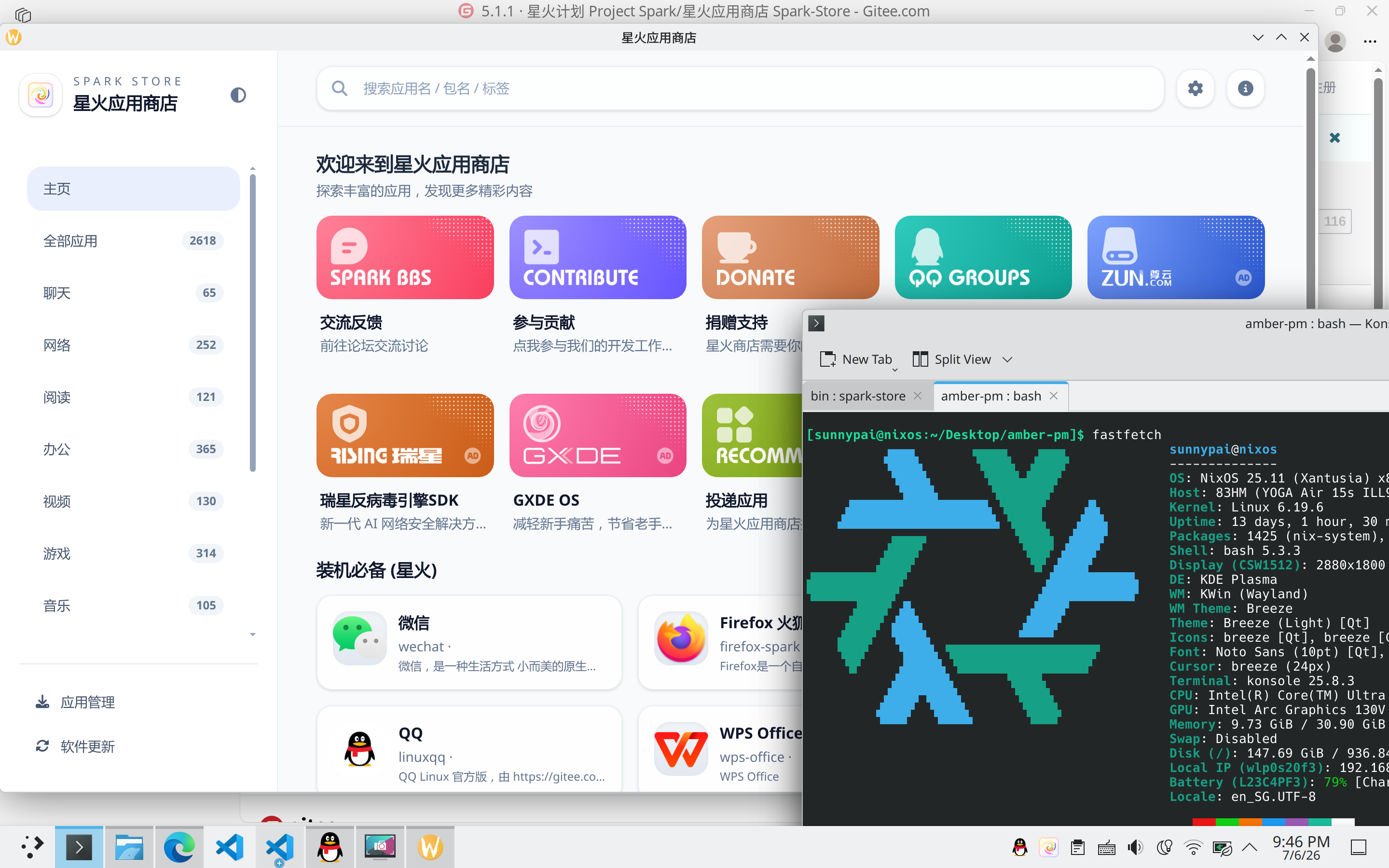Toggle dark mode in Spark Store sidebar

pyautogui.click(x=238, y=95)
